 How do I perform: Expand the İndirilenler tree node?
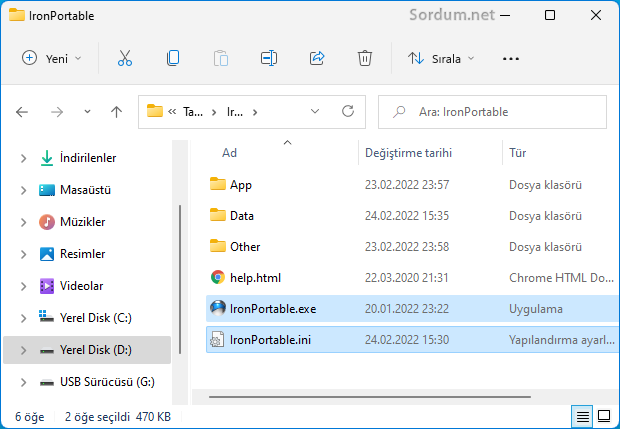pos(23,158)
